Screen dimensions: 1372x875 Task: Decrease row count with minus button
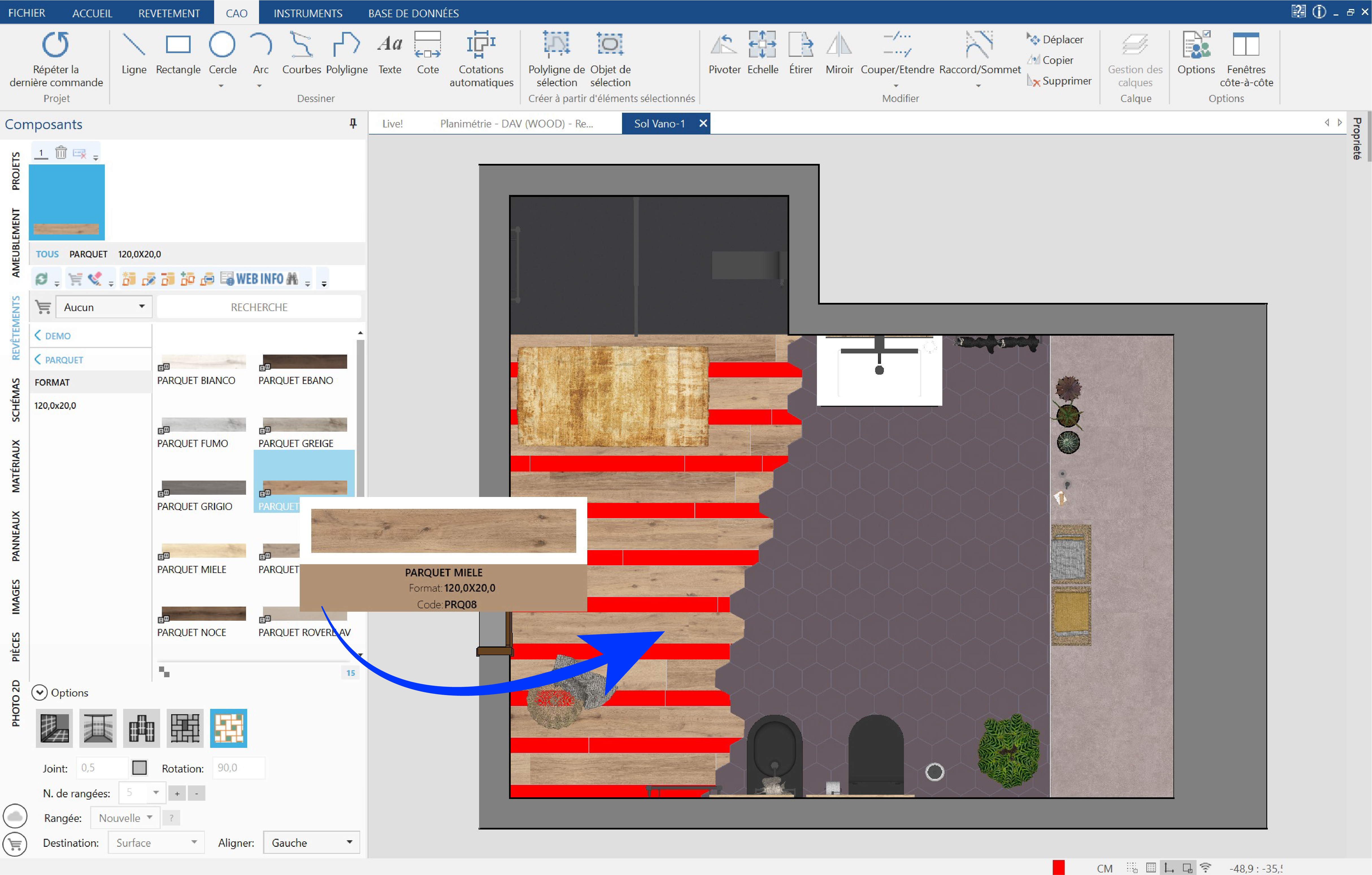coord(197,793)
